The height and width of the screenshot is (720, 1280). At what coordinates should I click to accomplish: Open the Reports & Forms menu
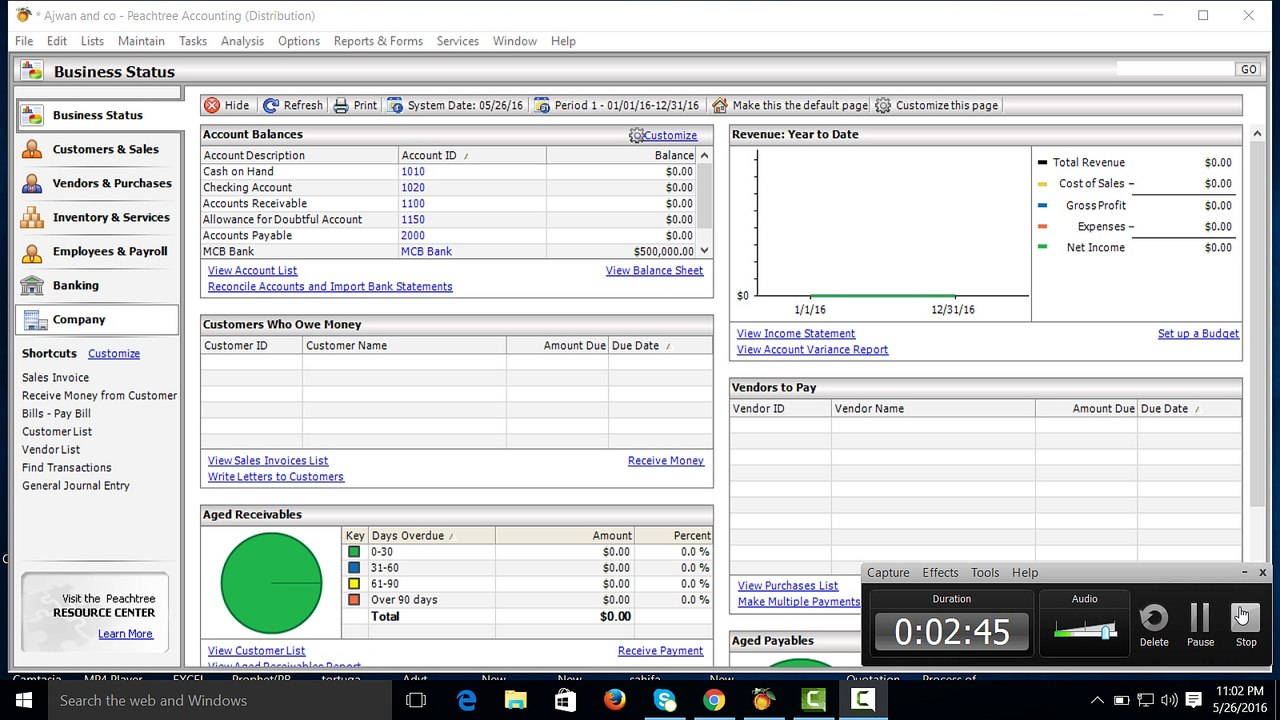click(x=378, y=41)
